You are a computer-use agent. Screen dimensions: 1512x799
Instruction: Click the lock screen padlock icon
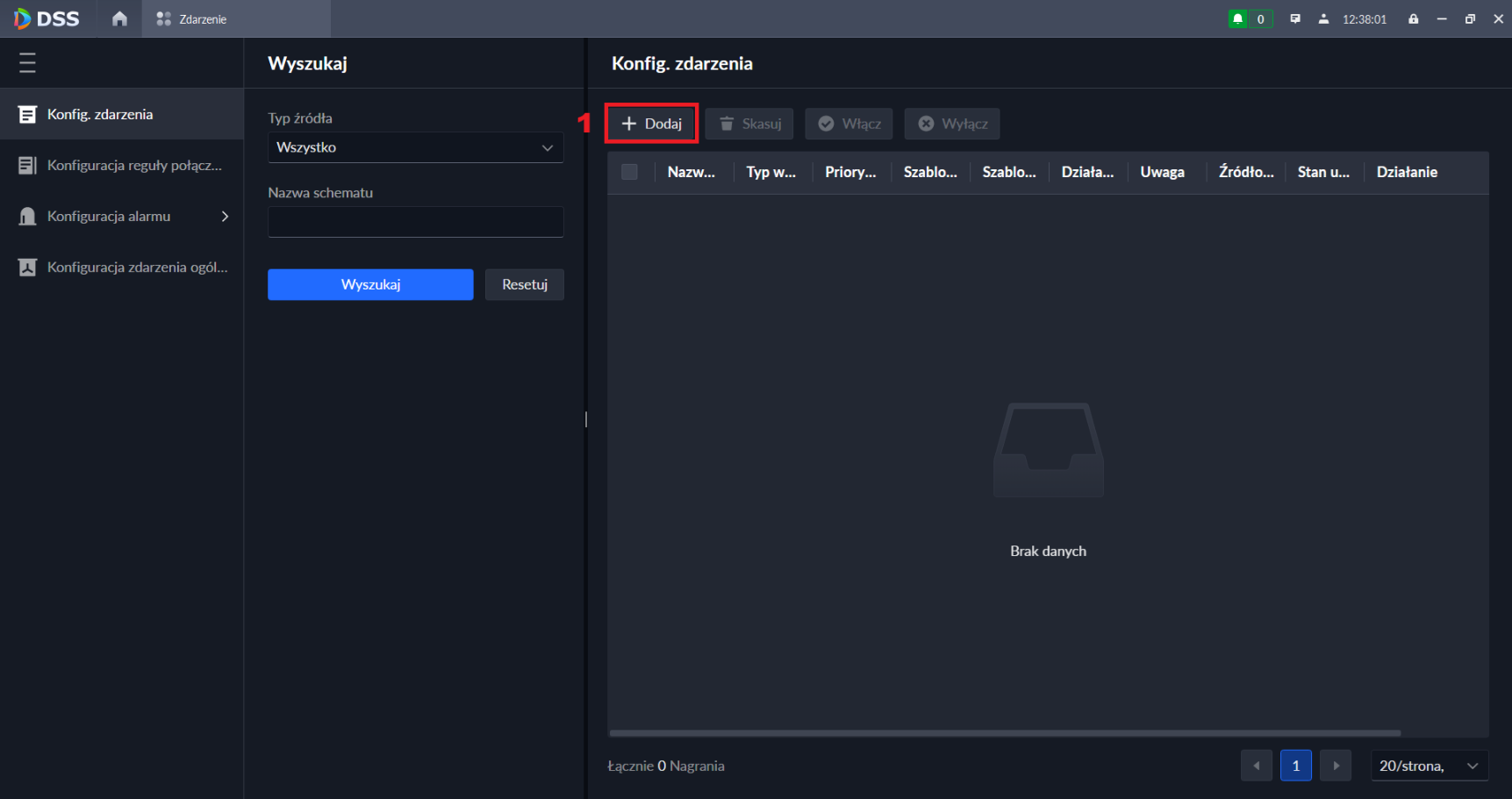[x=1413, y=18]
